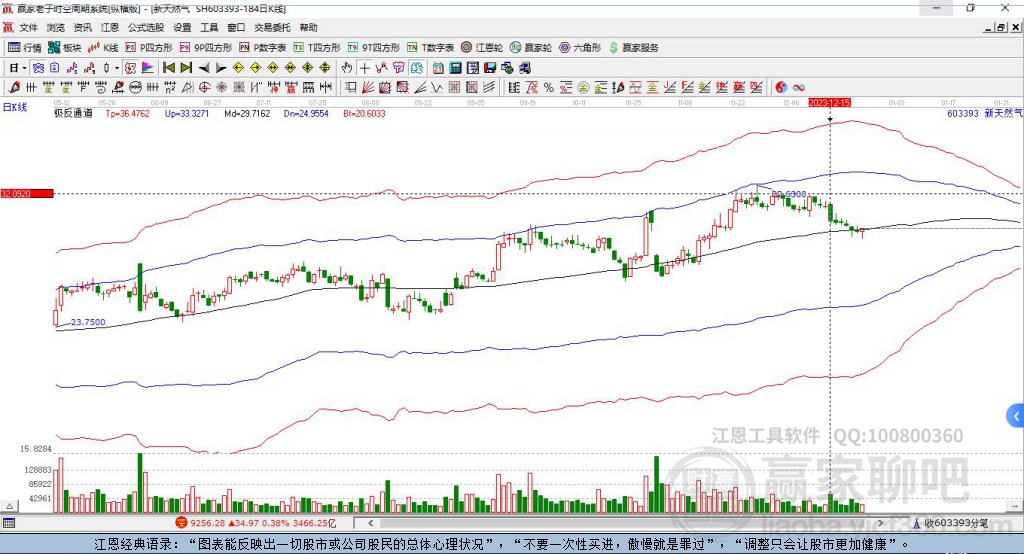Open the candlestick style dropdown arrow
This screenshot has height=554, width=1024.
click(x=117, y=68)
